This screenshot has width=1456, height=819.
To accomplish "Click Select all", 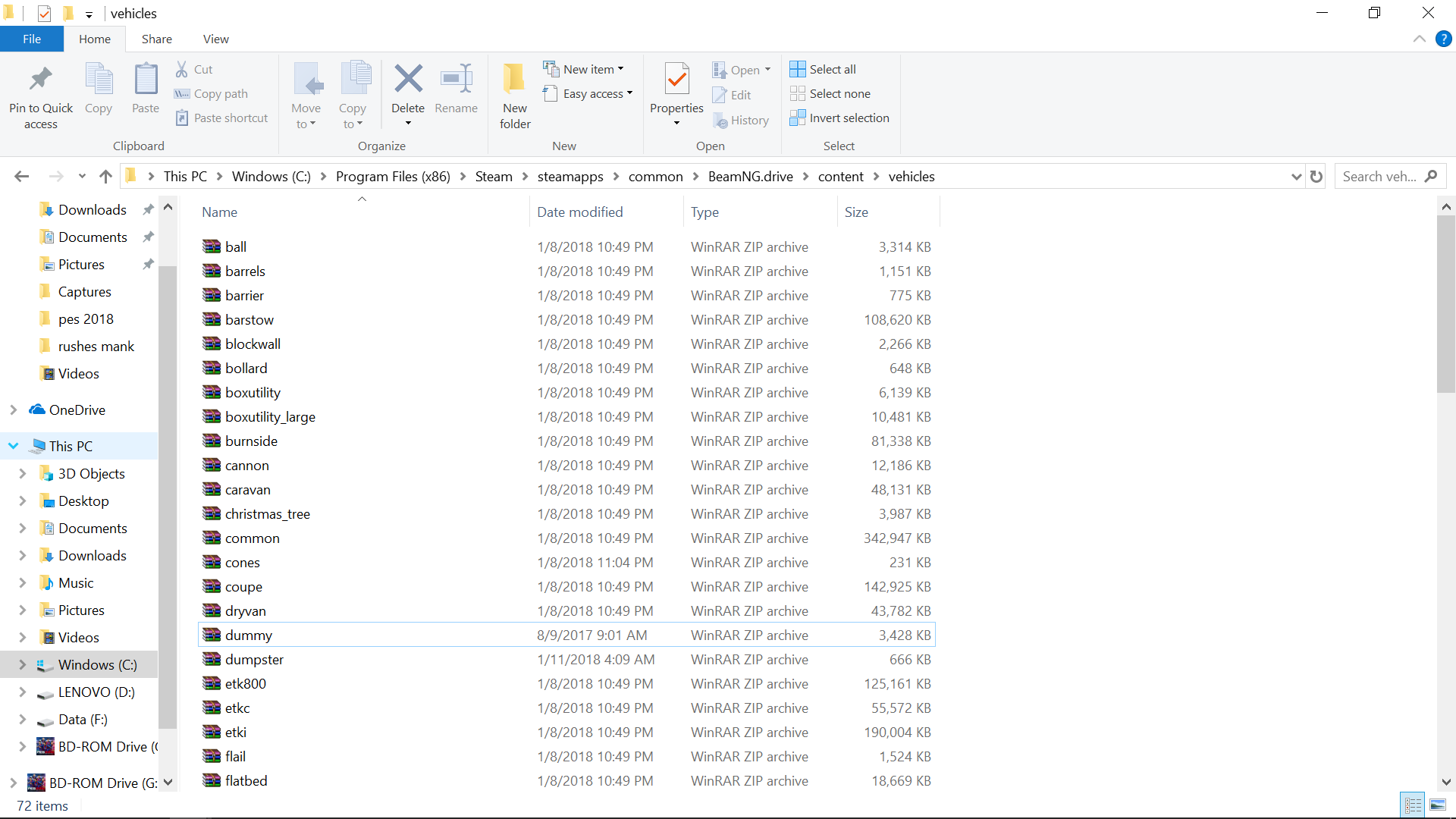I will (x=823, y=69).
